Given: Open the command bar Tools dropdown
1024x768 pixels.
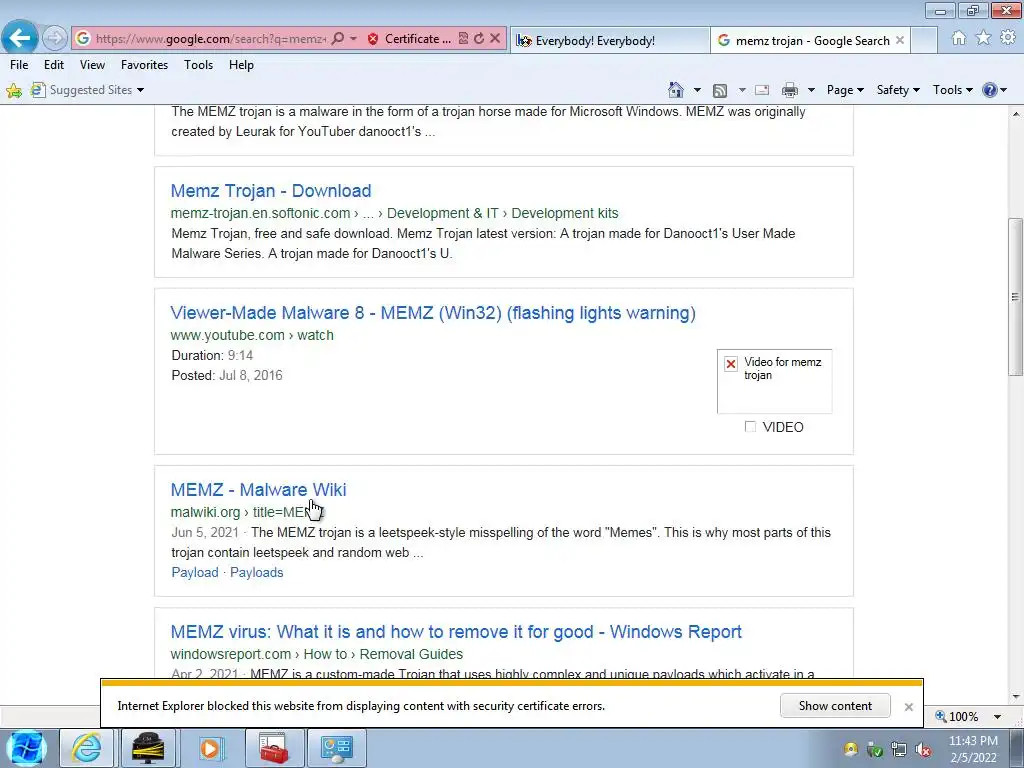Looking at the screenshot, I should [x=953, y=90].
